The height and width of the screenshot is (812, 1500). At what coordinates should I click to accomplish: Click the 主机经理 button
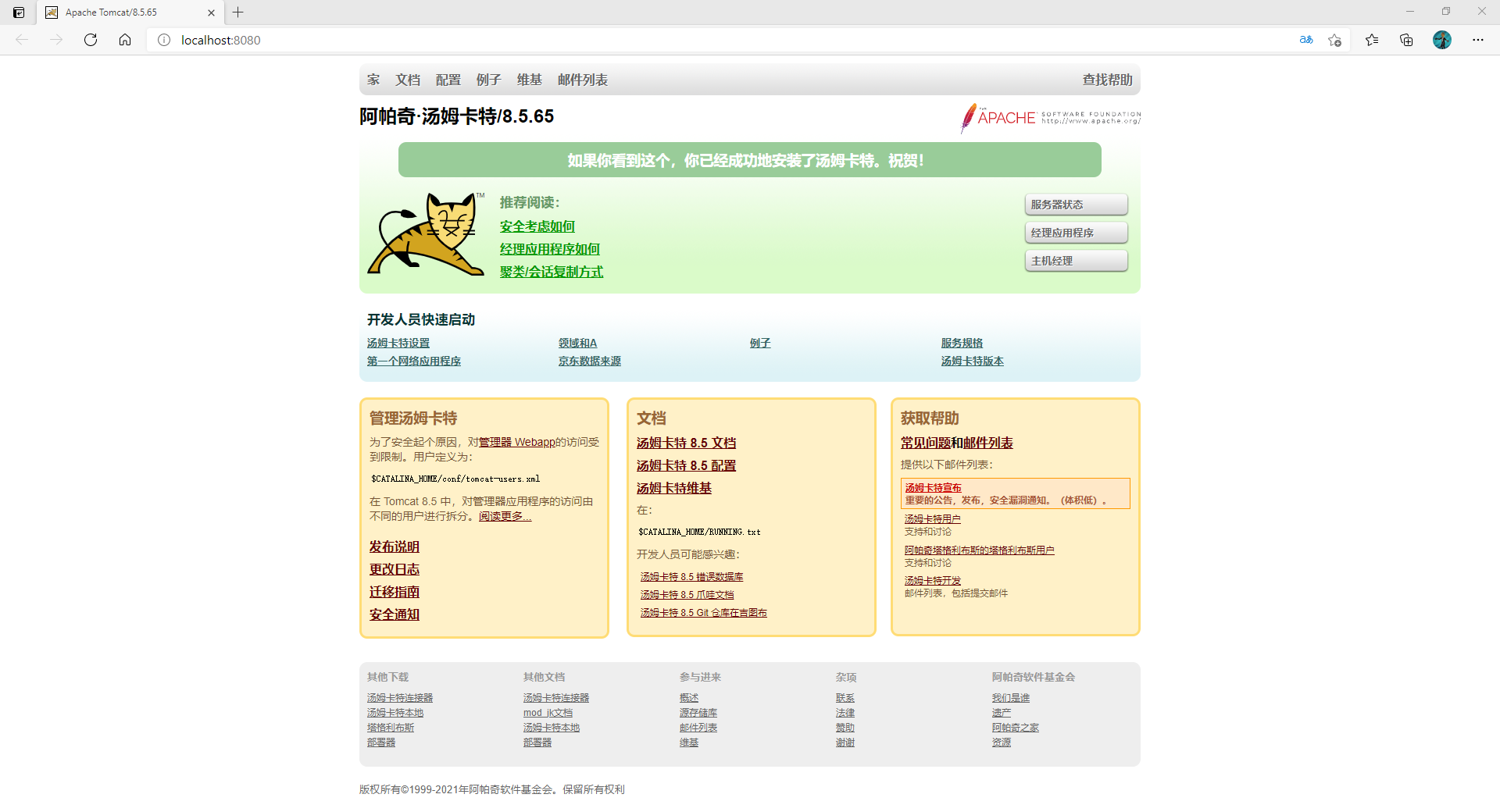(x=1077, y=261)
